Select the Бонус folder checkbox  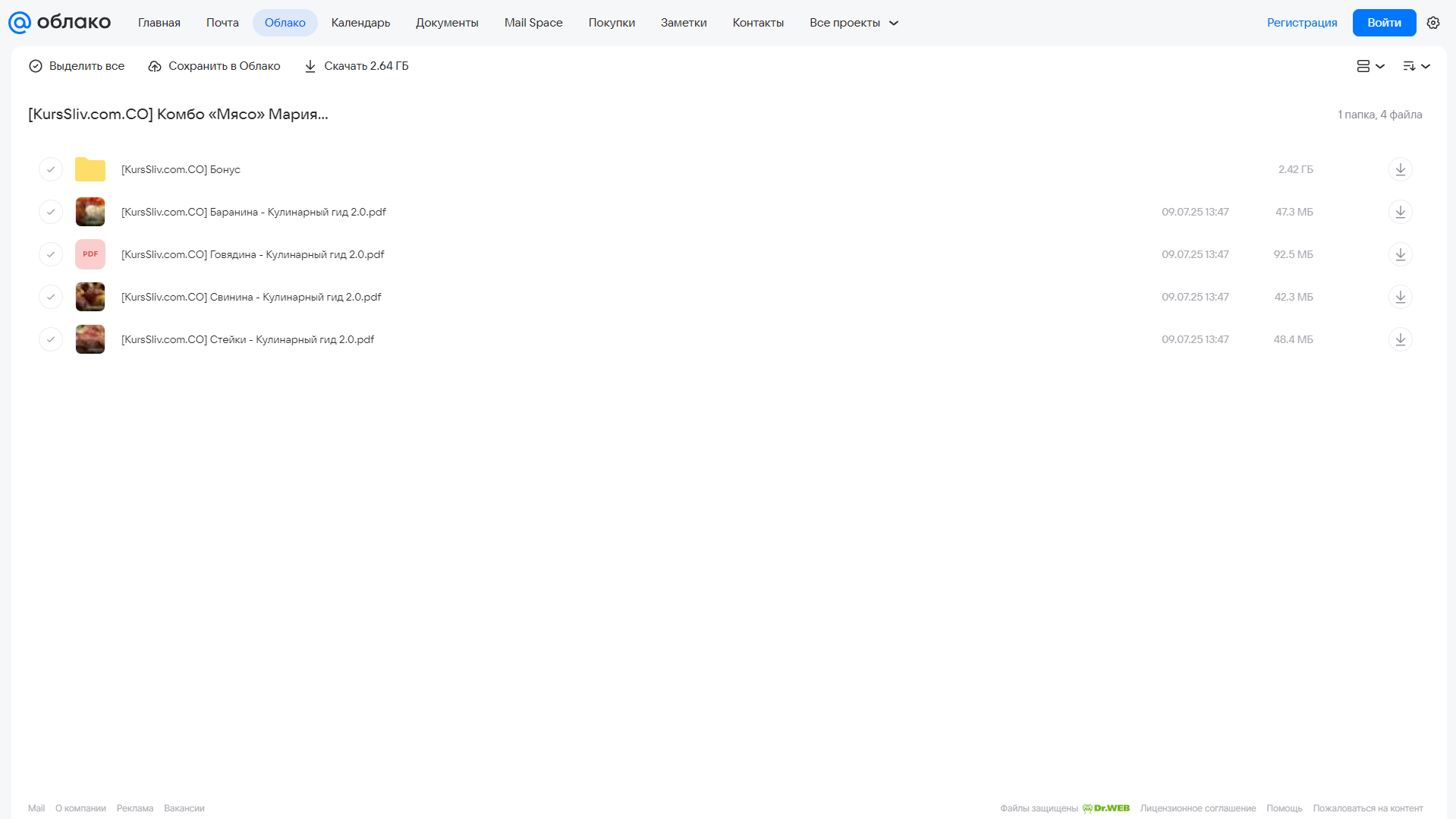point(51,169)
